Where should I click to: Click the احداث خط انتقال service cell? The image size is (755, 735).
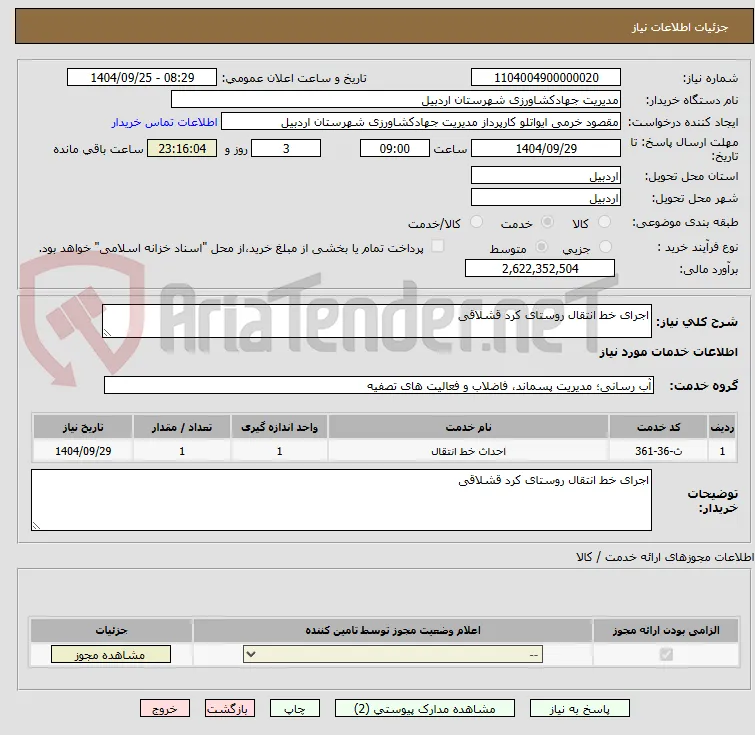(468, 451)
